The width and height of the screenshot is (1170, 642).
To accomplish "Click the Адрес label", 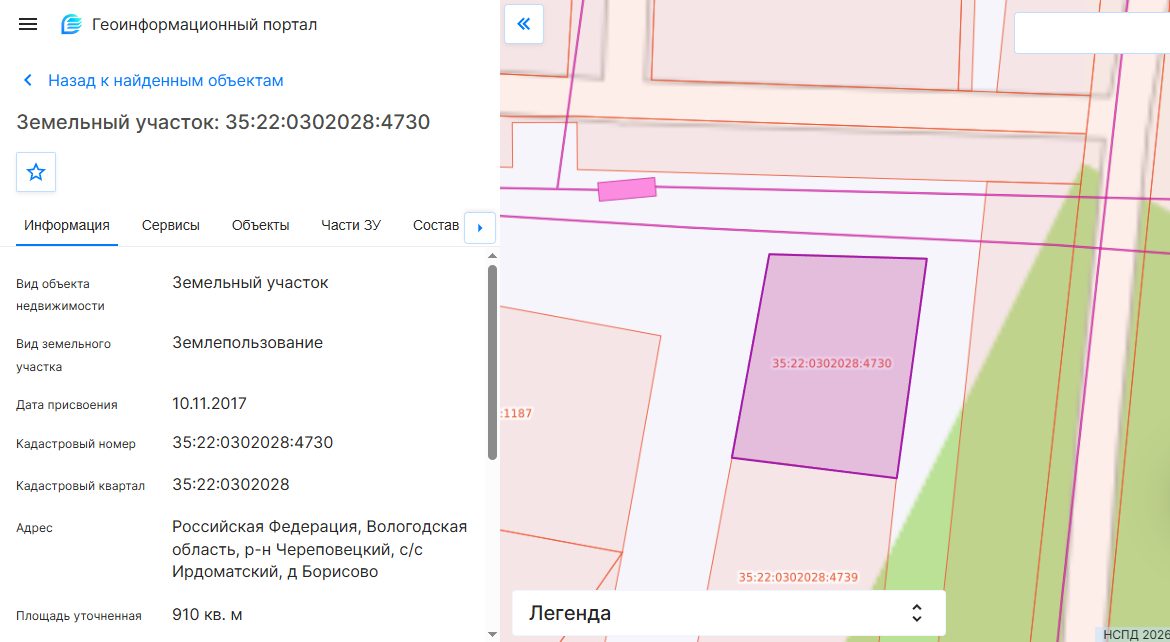I will tap(34, 528).
